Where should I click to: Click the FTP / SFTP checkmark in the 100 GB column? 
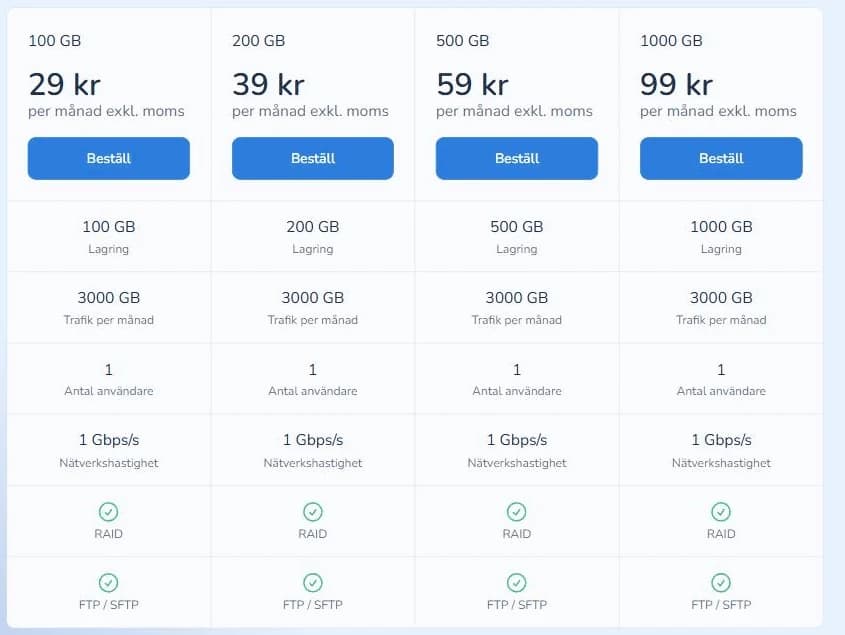[108, 583]
